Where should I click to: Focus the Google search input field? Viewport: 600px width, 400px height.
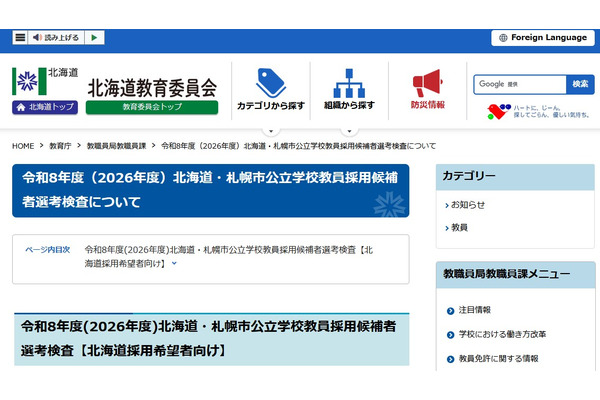pyautogui.click(x=520, y=84)
